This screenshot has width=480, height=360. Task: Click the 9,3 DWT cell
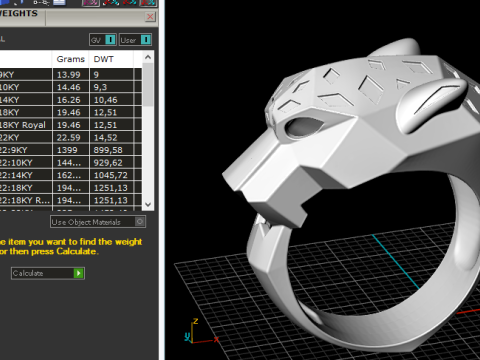coord(111,87)
